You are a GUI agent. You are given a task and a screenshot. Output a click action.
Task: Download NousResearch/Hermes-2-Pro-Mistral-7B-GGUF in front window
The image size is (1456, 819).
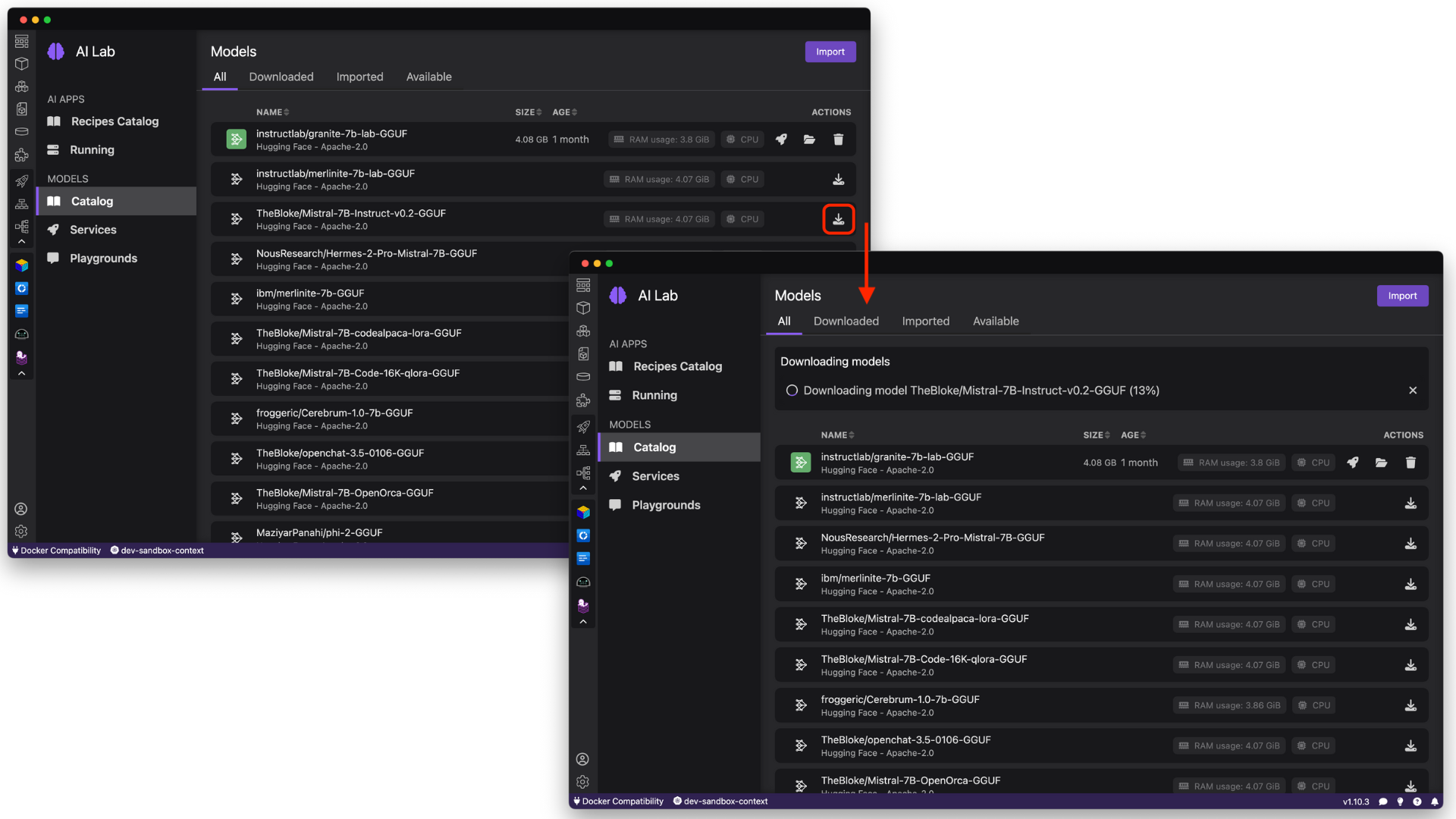[1410, 544]
